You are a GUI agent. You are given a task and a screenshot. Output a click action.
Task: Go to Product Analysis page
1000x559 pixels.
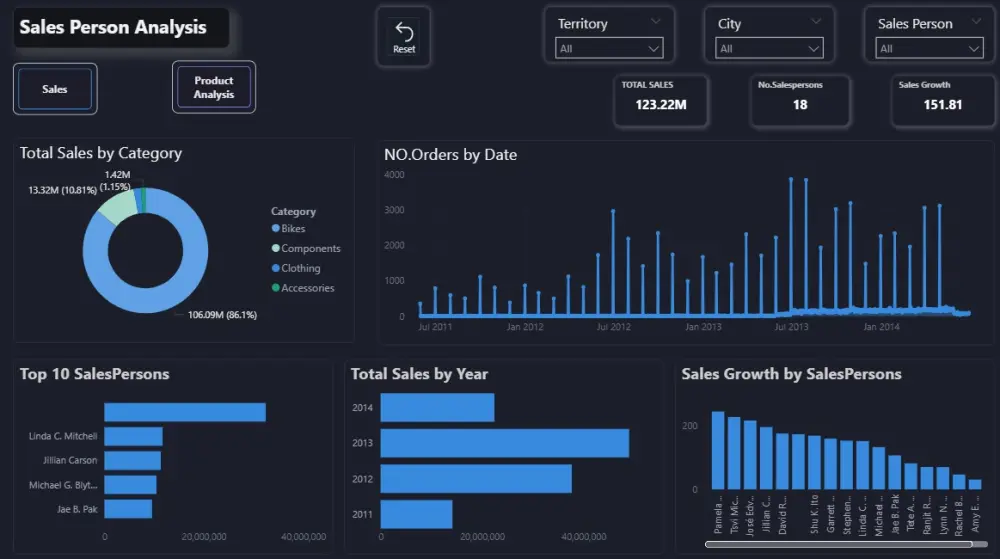pos(214,87)
